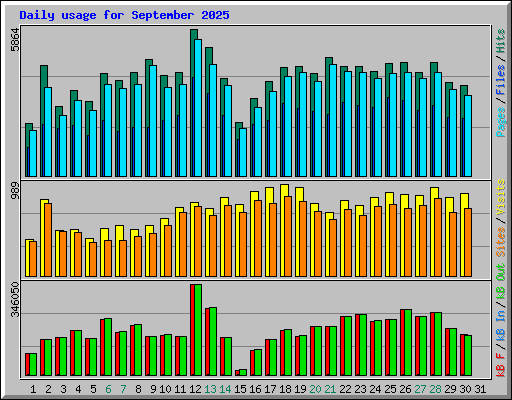
Task: Click day label 15 on the axis
Action: point(240,389)
